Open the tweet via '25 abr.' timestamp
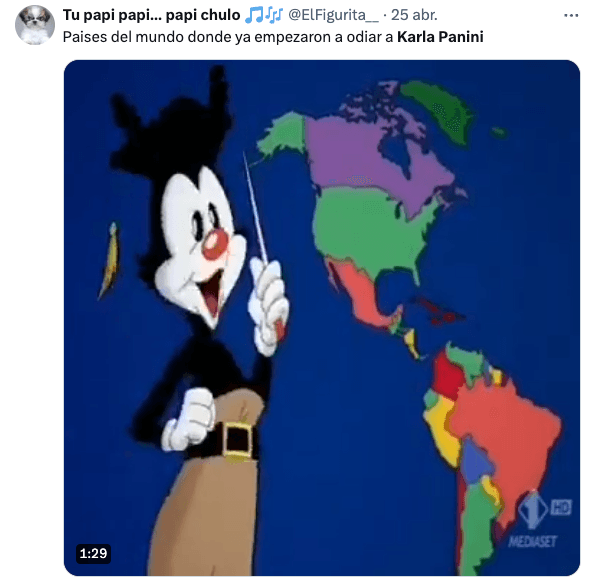 (x=414, y=15)
